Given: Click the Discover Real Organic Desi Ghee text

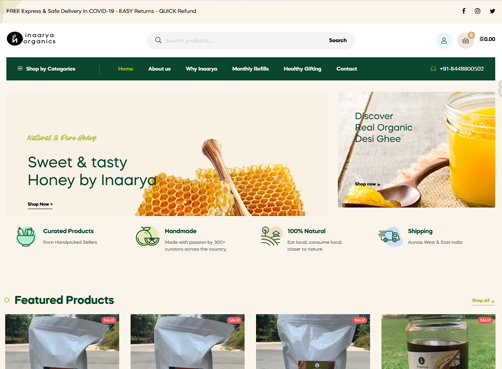Looking at the screenshot, I should (383, 127).
